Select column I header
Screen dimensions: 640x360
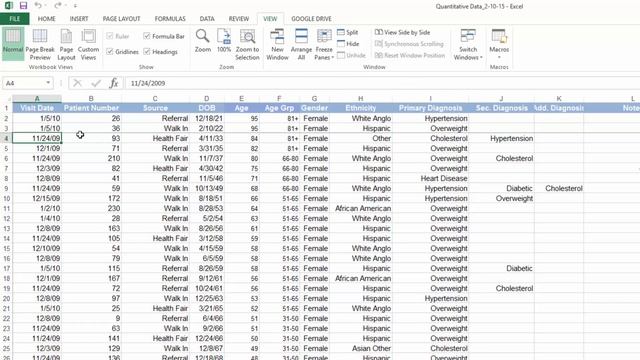pos(430,98)
